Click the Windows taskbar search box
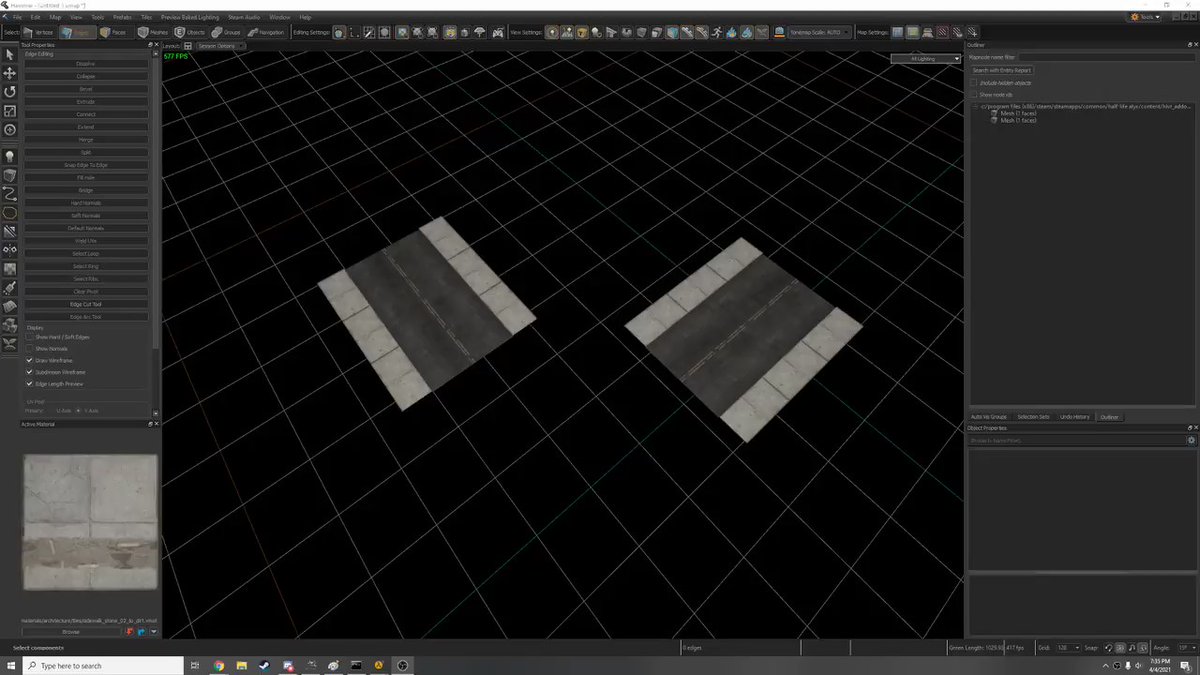This screenshot has height=675, width=1200. click(x=103, y=665)
